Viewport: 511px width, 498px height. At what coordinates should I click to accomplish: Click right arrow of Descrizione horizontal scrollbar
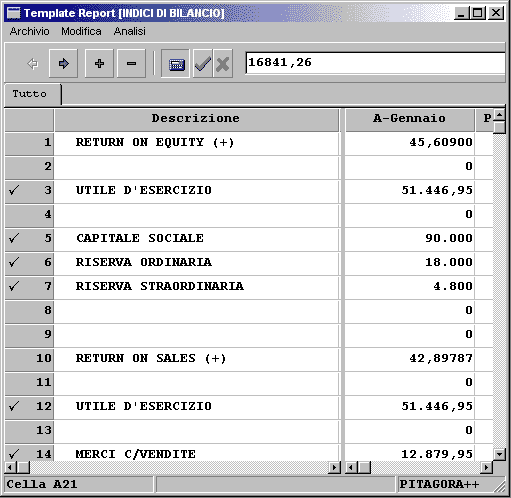[x=334, y=468]
